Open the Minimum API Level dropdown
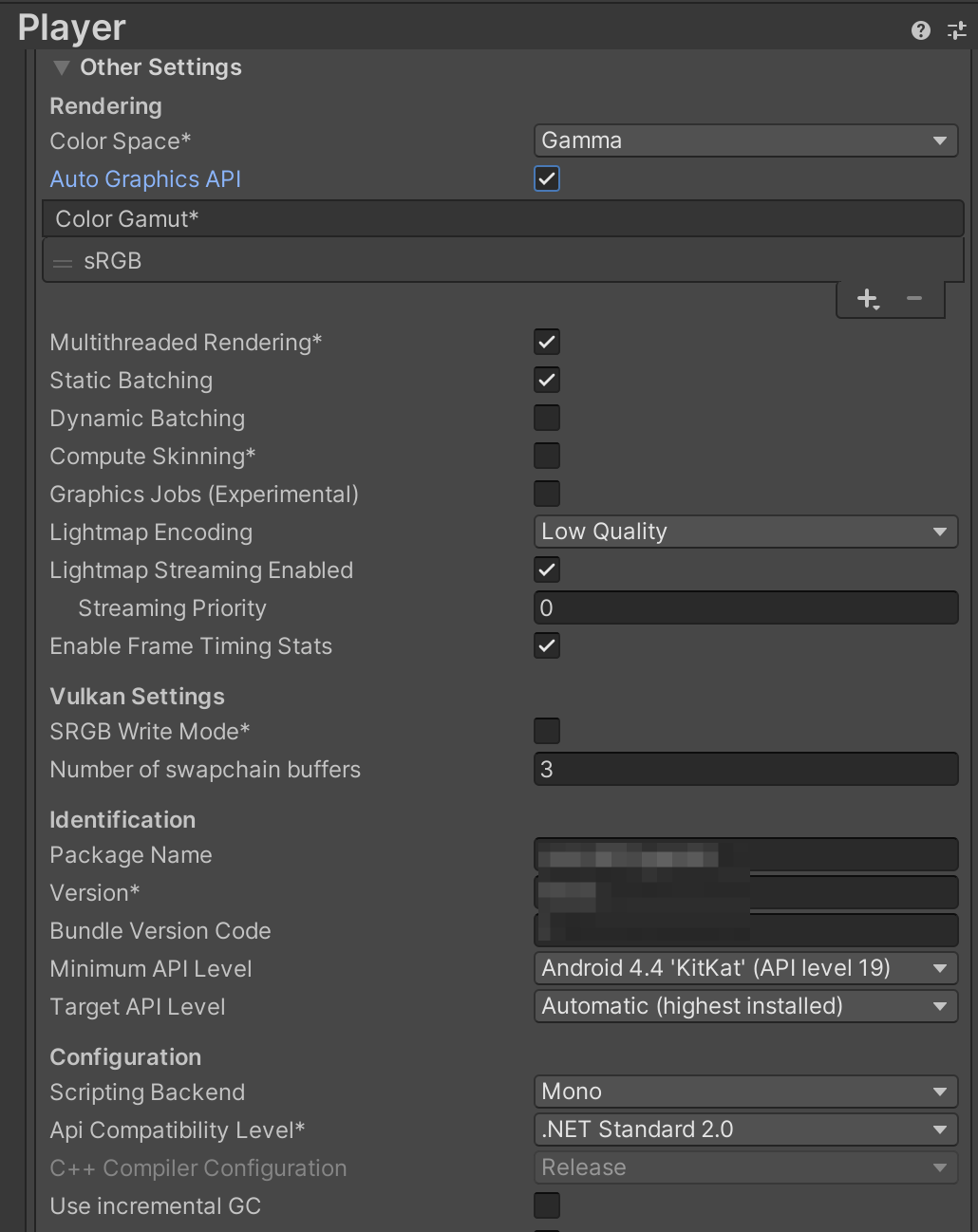Screen dimensions: 978x1232 point(745,967)
